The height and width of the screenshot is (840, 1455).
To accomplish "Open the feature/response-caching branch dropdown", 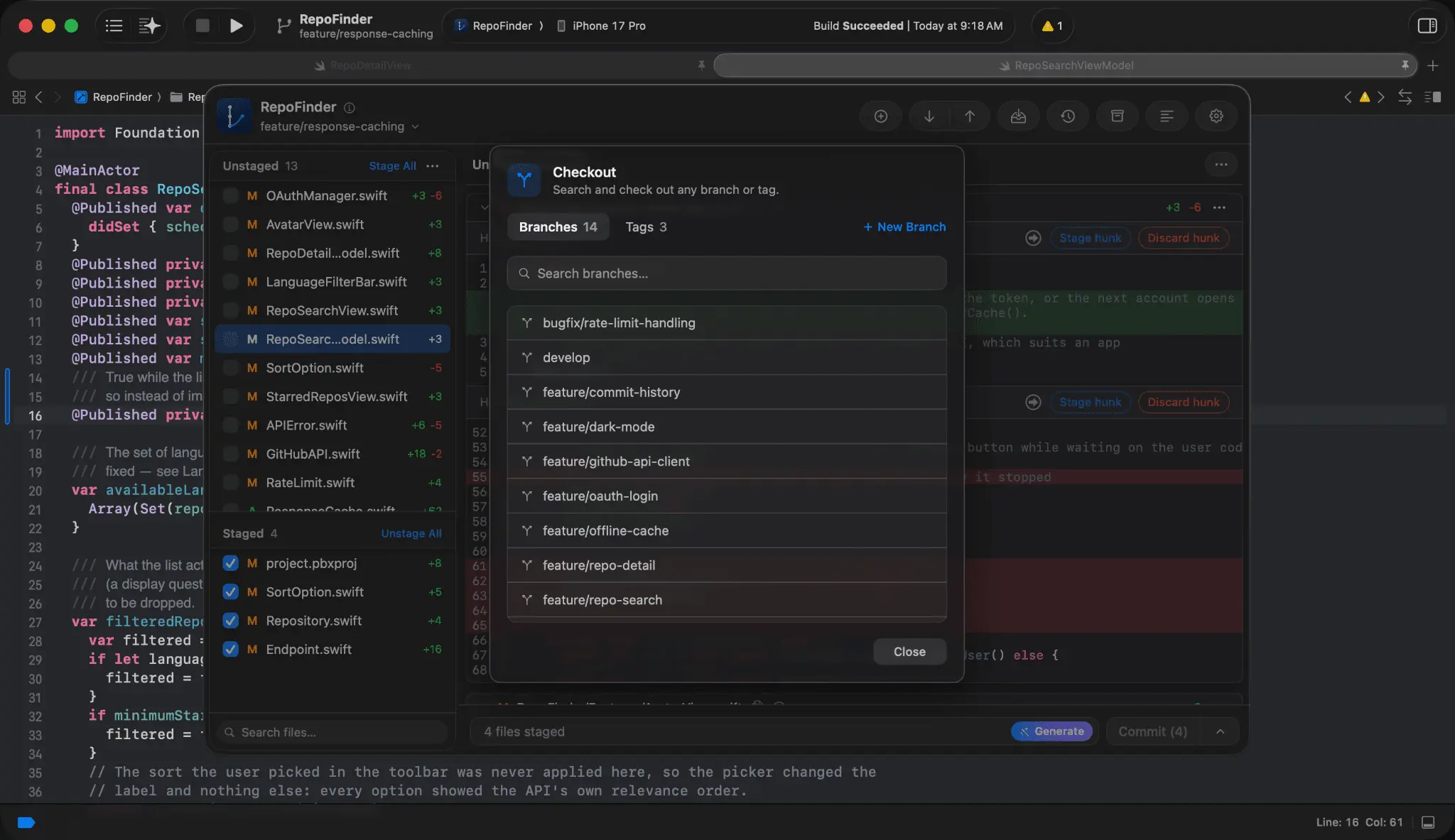I will (x=340, y=126).
